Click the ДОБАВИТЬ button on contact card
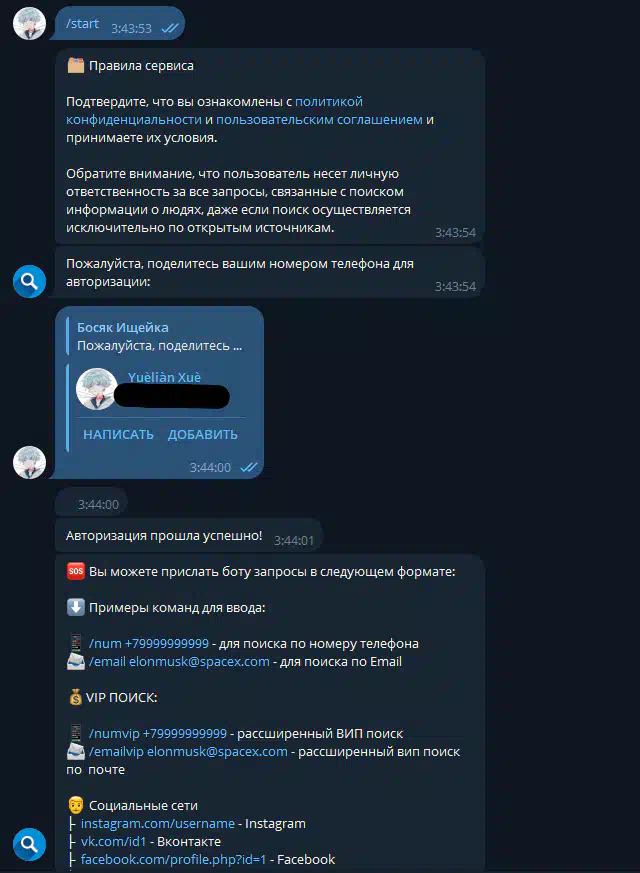Screen dimensions: 640x873 point(203,434)
